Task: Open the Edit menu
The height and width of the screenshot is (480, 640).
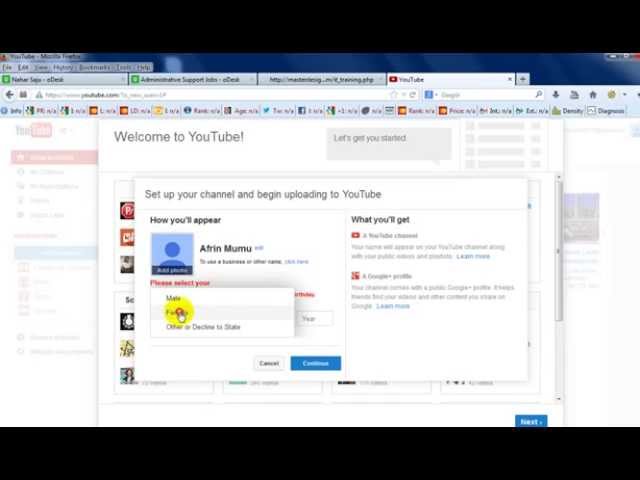Action: click(23, 67)
